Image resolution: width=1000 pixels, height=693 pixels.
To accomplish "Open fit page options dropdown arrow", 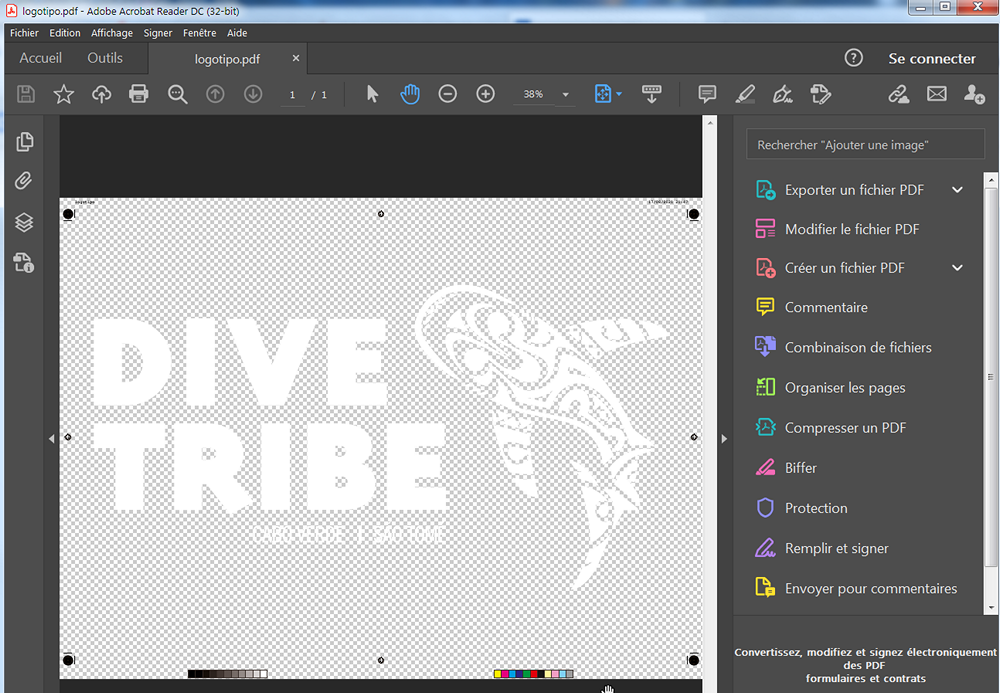I will point(619,94).
